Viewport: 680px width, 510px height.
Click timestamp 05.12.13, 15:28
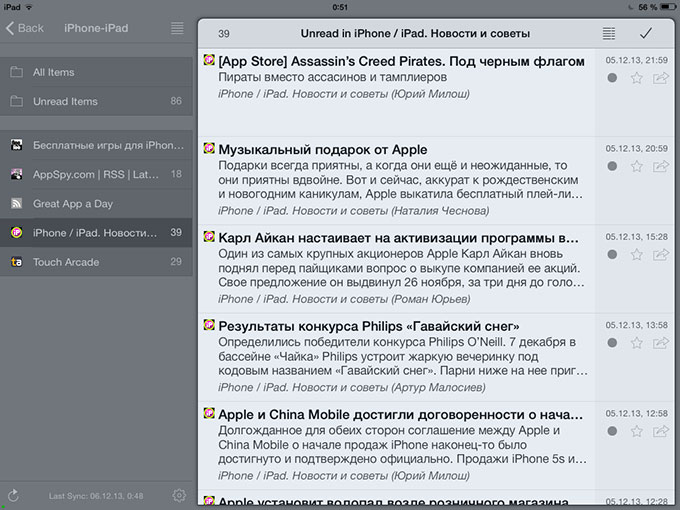[637, 237]
